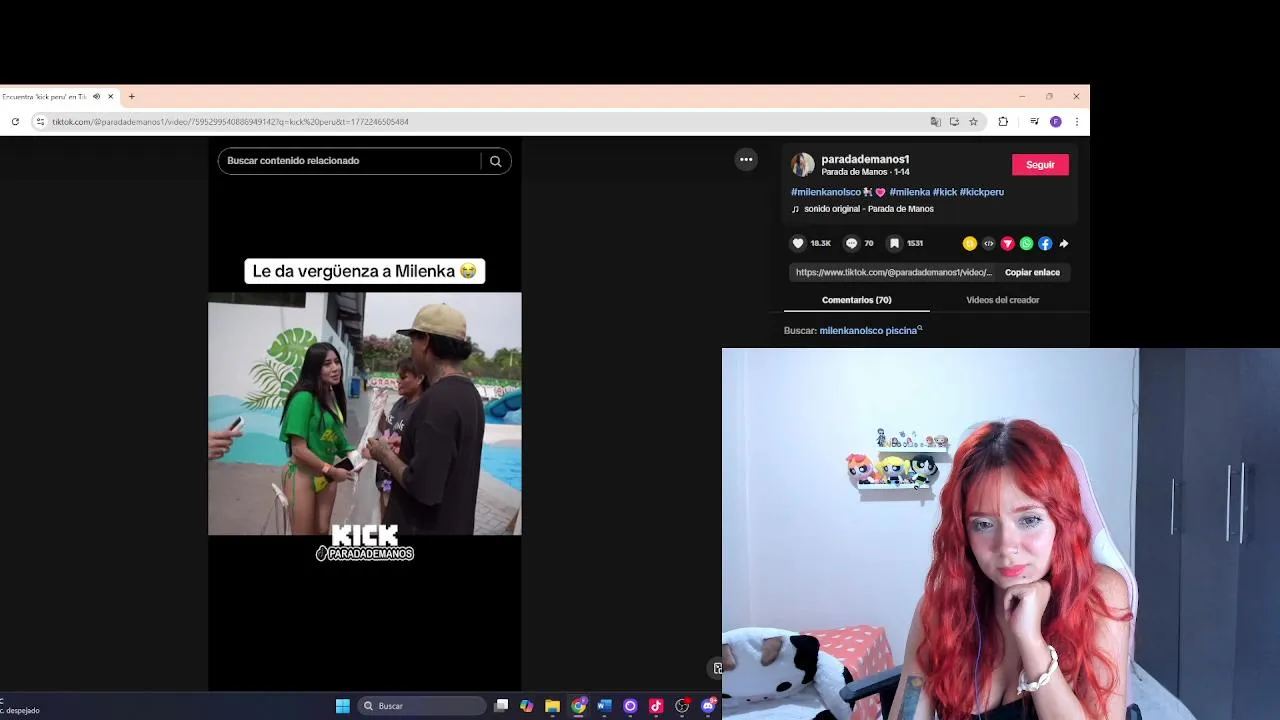Open Word from the taskbar
The height and width of the screenshot is (720, 1280).
(604, 706)
